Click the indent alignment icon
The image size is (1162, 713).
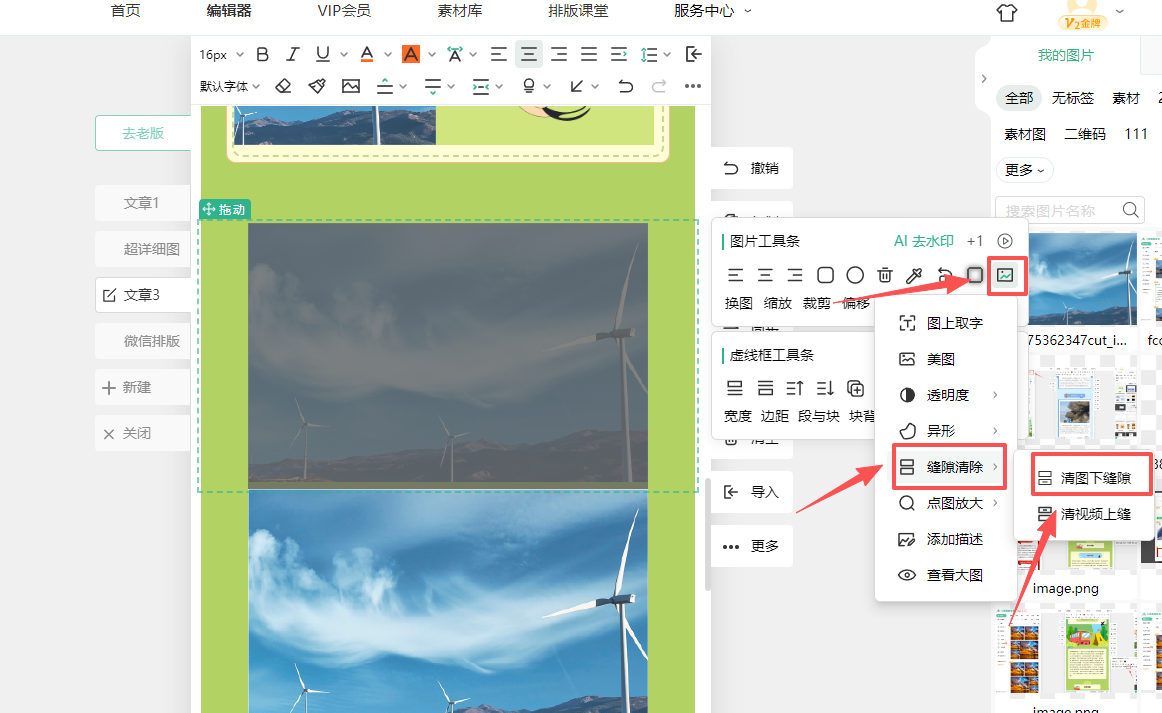pos(619,54)
